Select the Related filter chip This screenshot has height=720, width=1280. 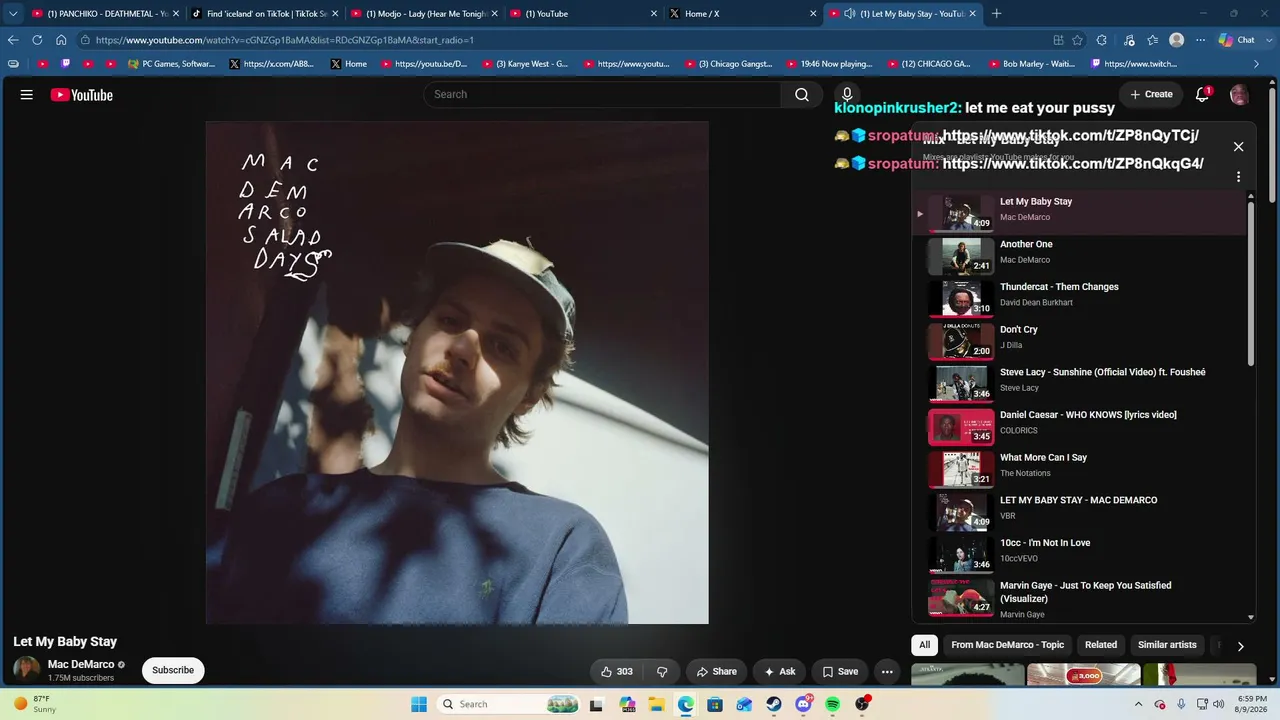click(1101, 645)
